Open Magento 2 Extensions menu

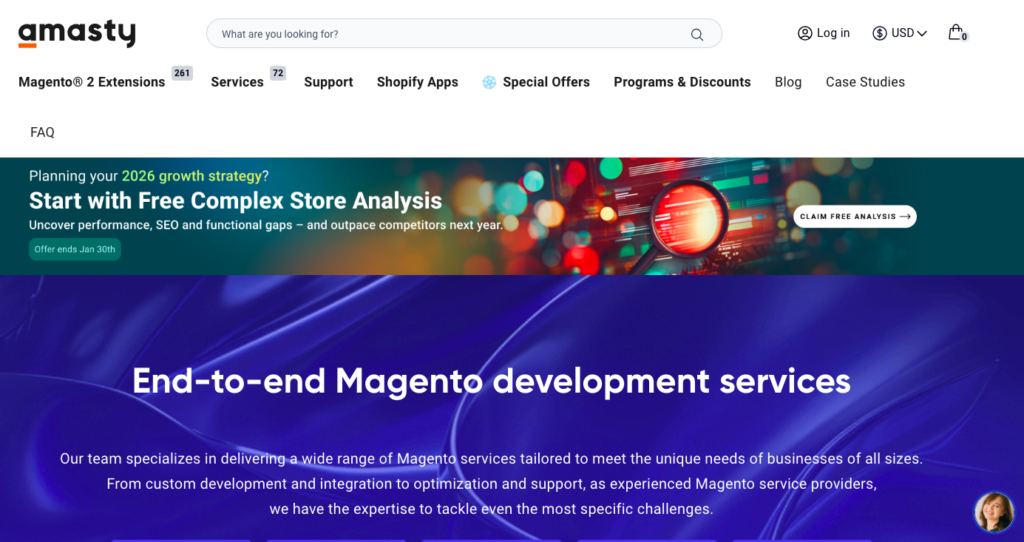click(x=91, y=82)
